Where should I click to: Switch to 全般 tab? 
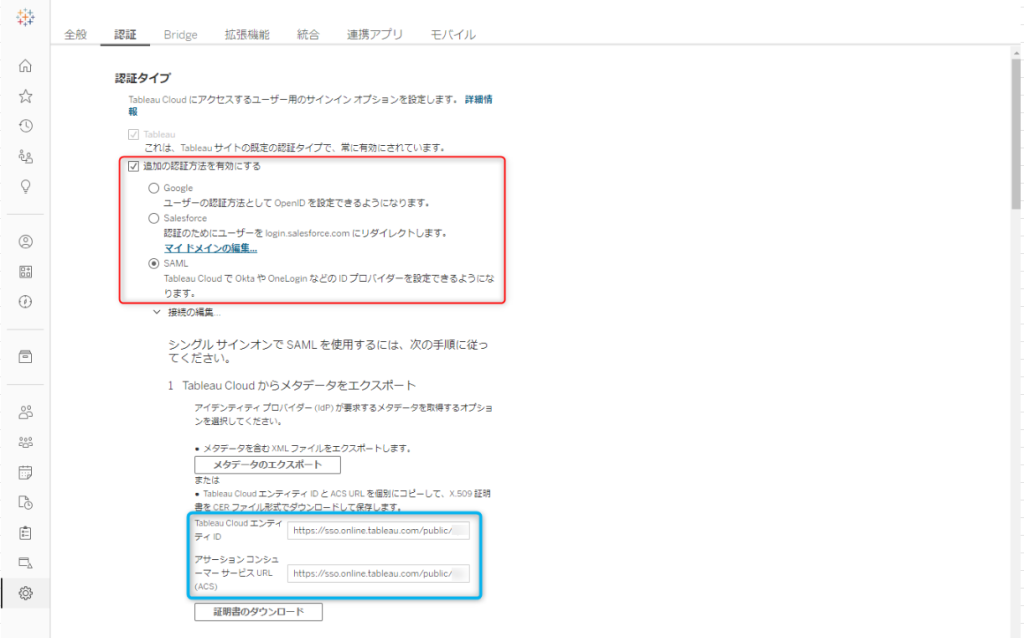(x=76, y=35)
